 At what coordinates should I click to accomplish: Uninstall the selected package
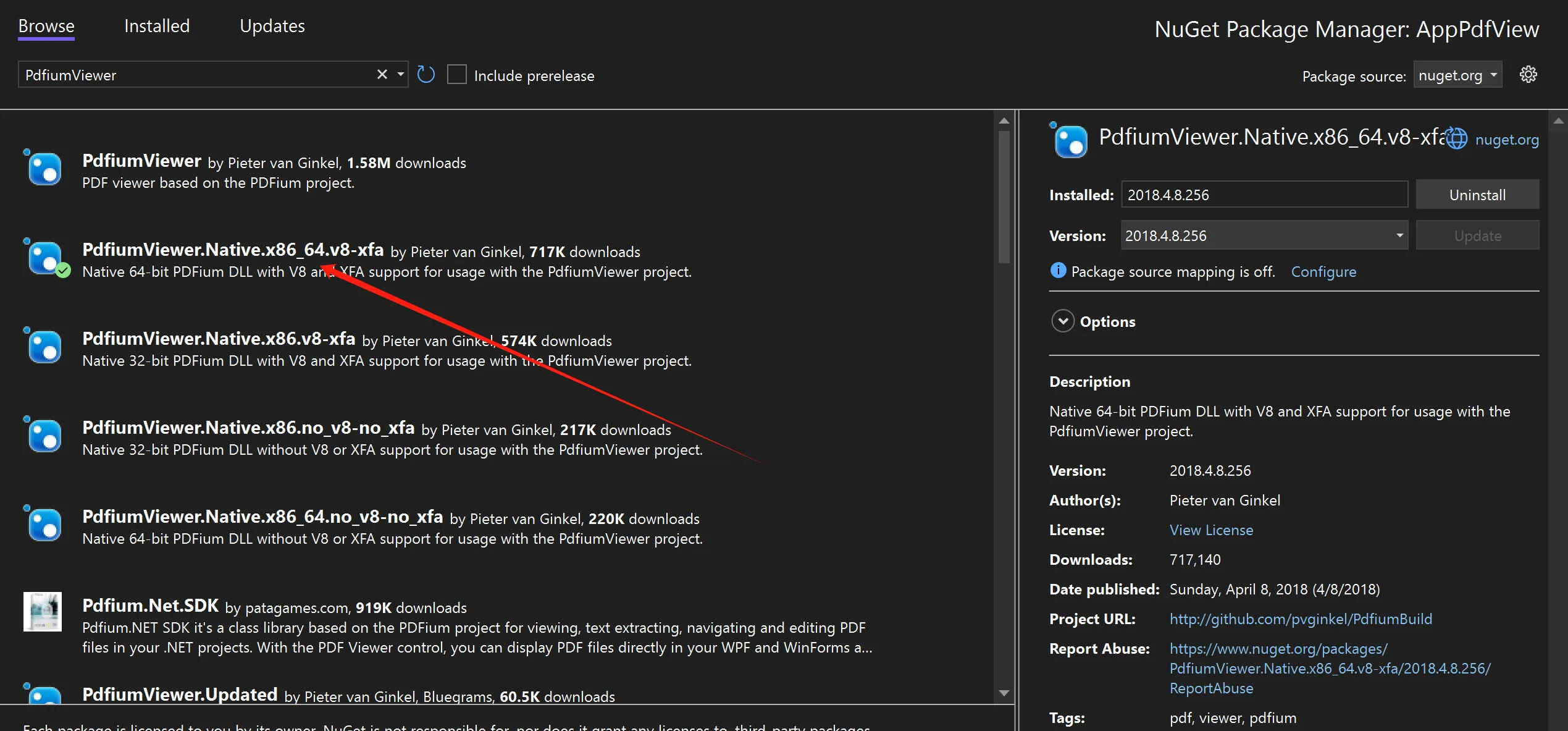click(x=1477, y=195)
